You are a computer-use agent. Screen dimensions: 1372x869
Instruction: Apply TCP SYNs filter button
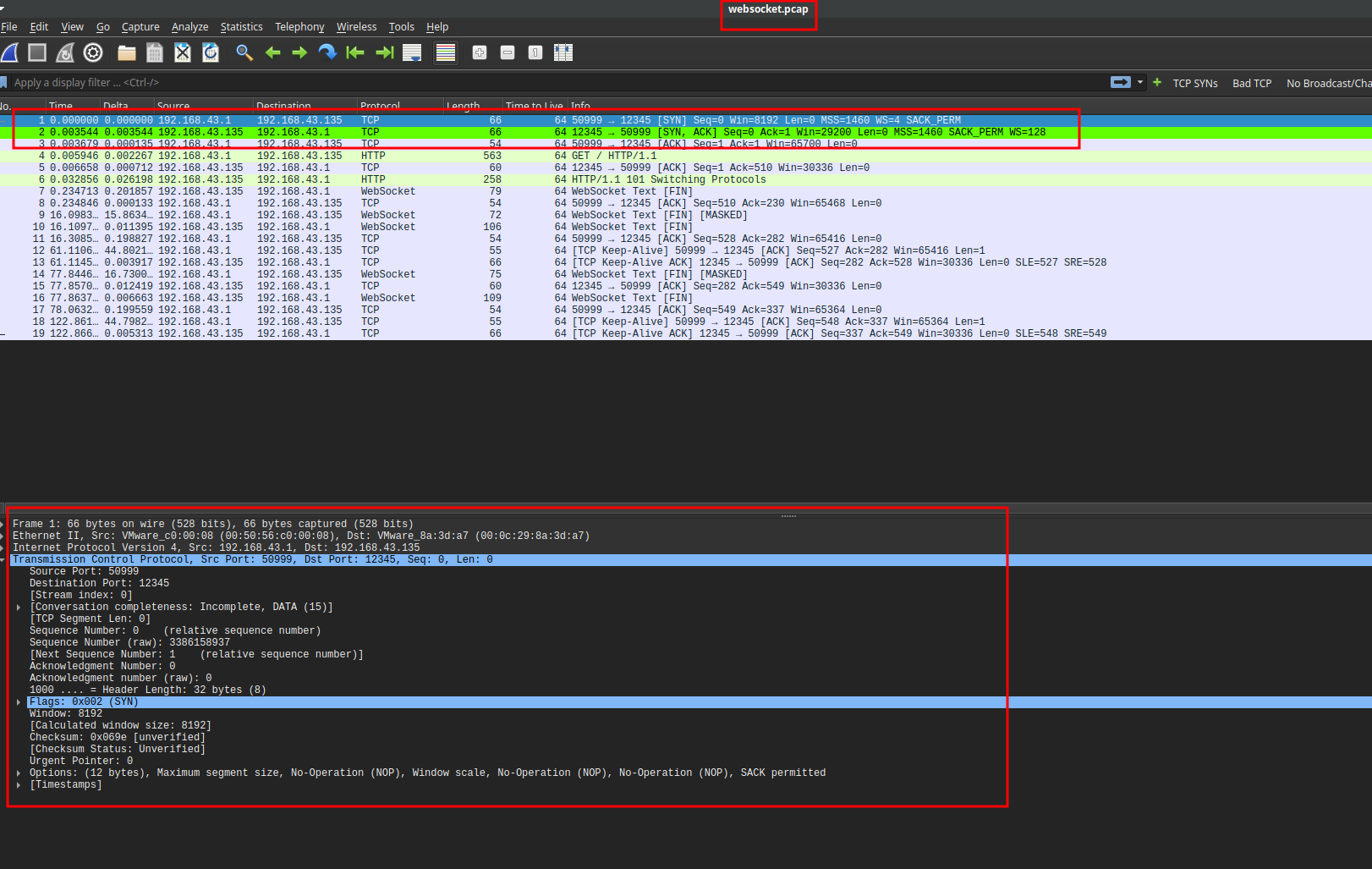1195,83
